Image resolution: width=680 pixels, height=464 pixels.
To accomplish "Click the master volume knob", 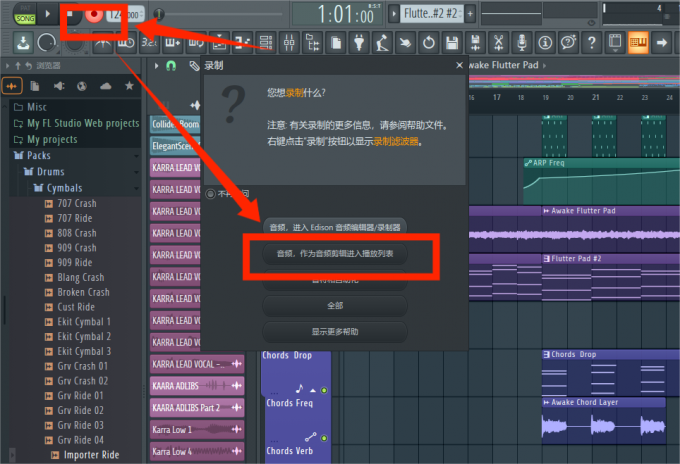I will (47, 42).
